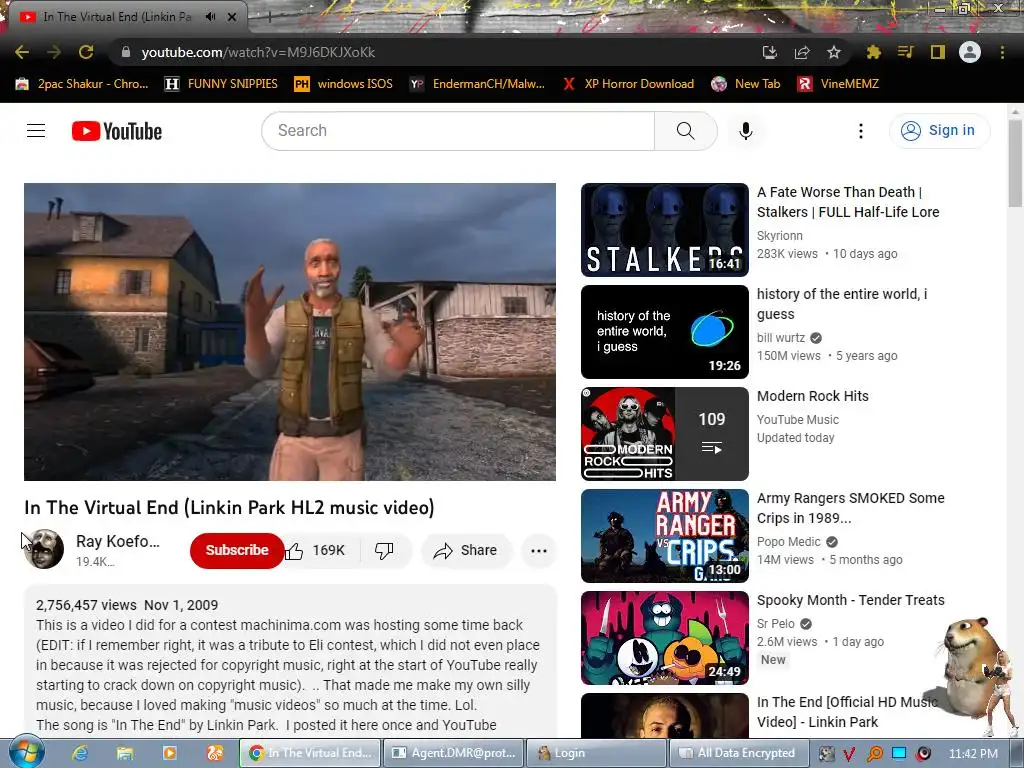The height and width of the screenshot is (768, 1024).
Task: Open the Modern Rock Hits title
Action: (x=812, y=396)
